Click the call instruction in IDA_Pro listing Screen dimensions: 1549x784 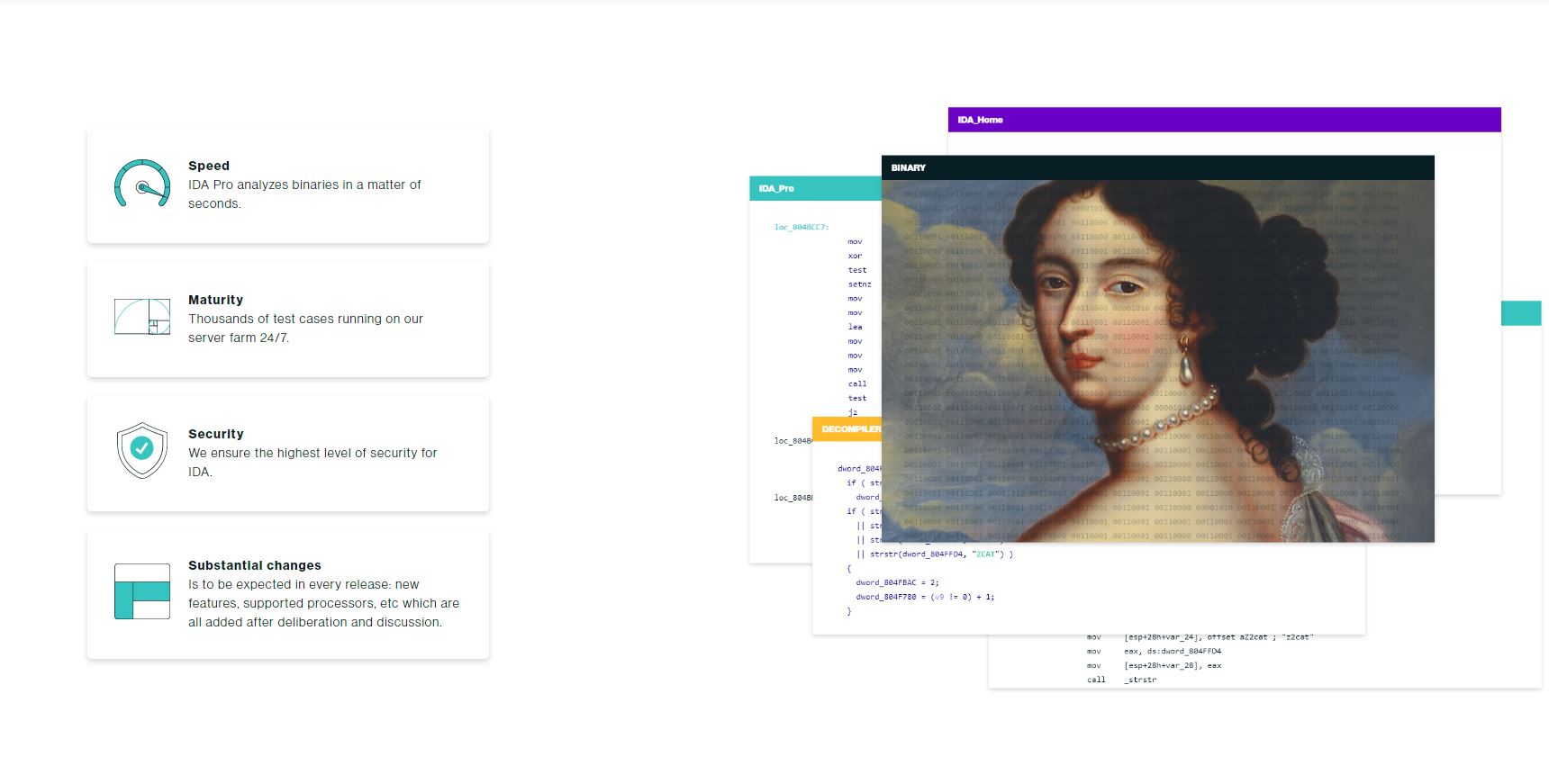pyautogui.click(x=856, y=383)
